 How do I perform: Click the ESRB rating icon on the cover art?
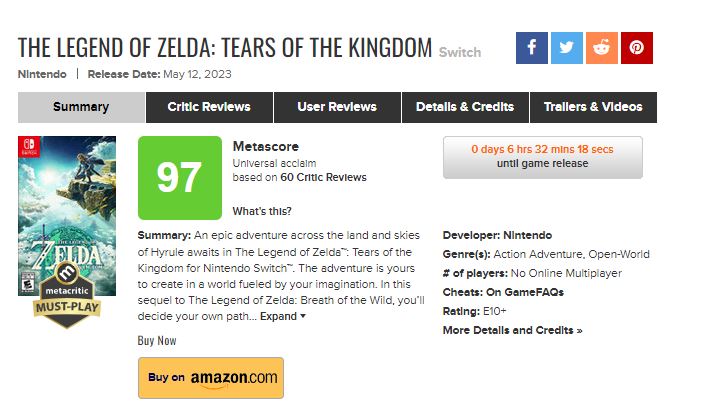coord(28,283)
